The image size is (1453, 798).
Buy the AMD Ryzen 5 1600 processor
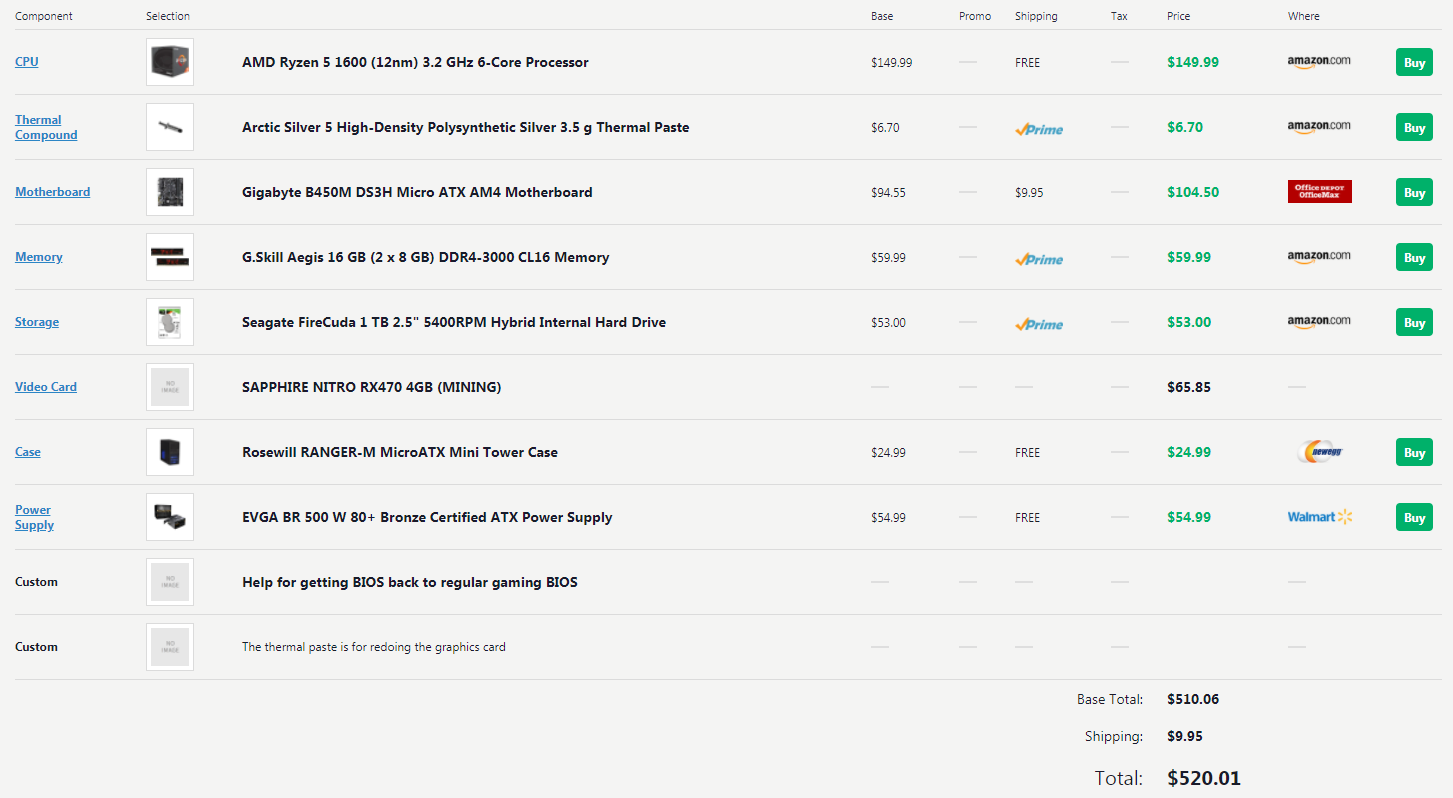[x=1414, y=62]
